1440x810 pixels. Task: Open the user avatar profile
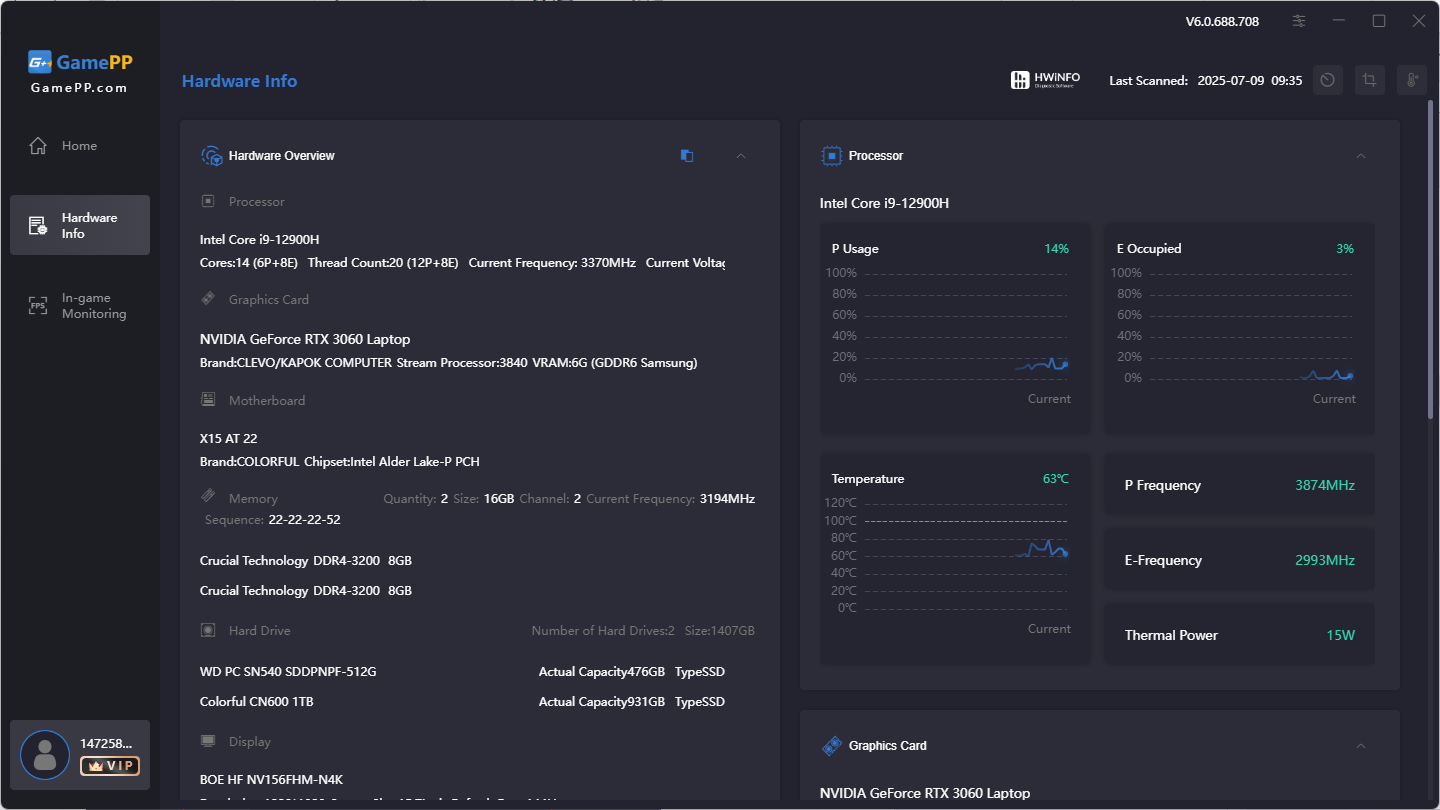(45, 755)
